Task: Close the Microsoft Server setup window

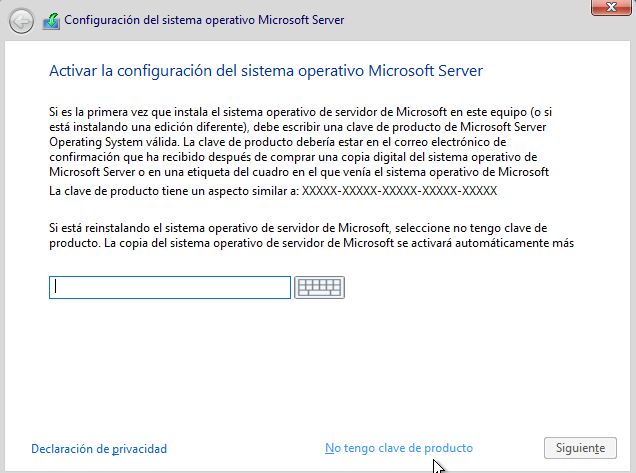Action: click(x=611, y=7)
